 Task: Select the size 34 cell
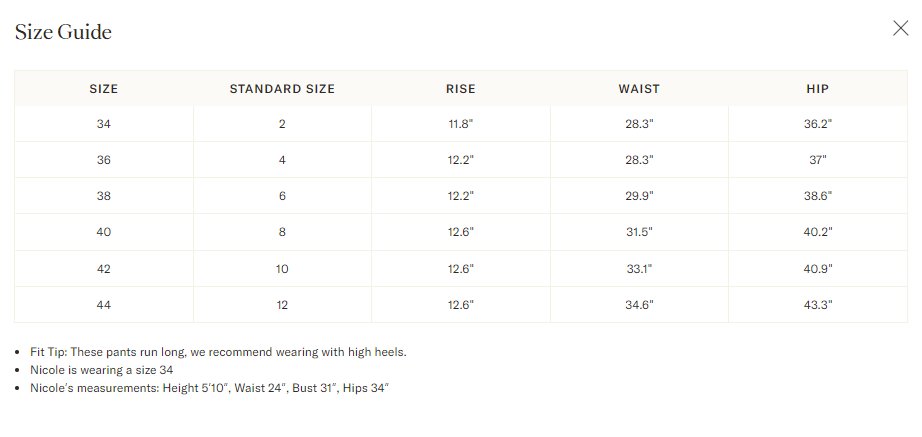pos(103,124)
